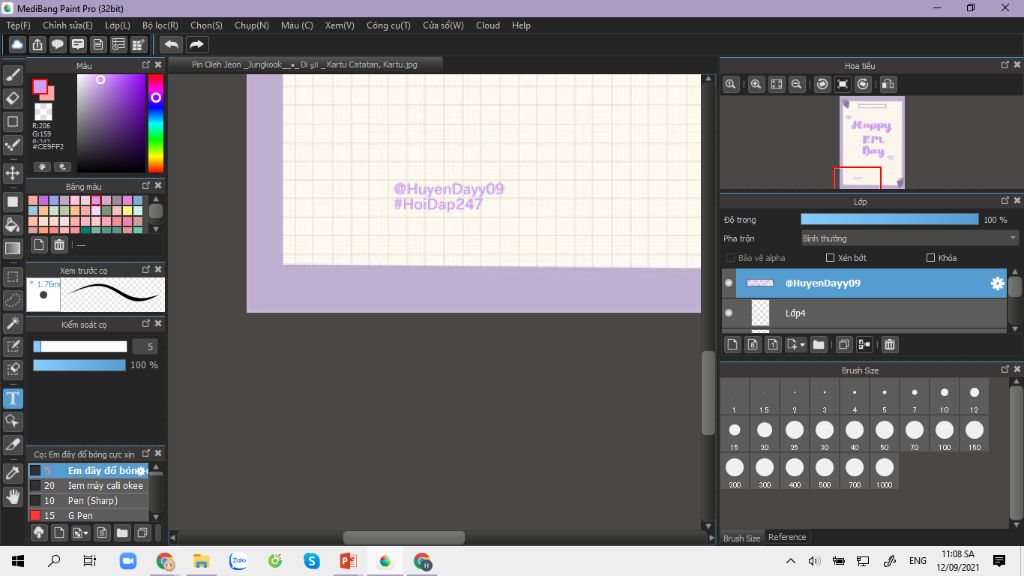The image size is (1024, 576).
Task: Hide the @HuyenDayy09 layer
Action: [729, 283]
